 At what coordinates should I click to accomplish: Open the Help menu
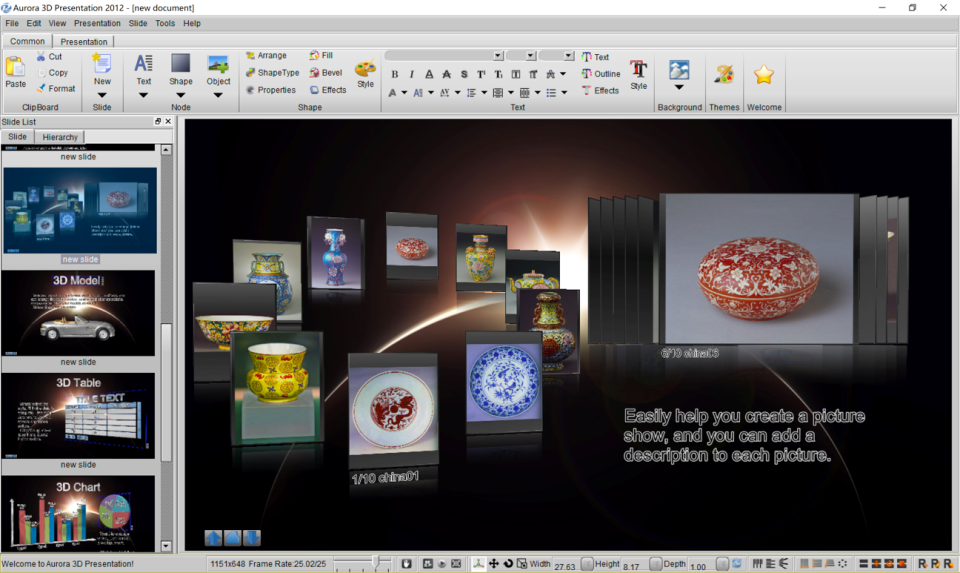pyautogui.click(x=192, y=23)
